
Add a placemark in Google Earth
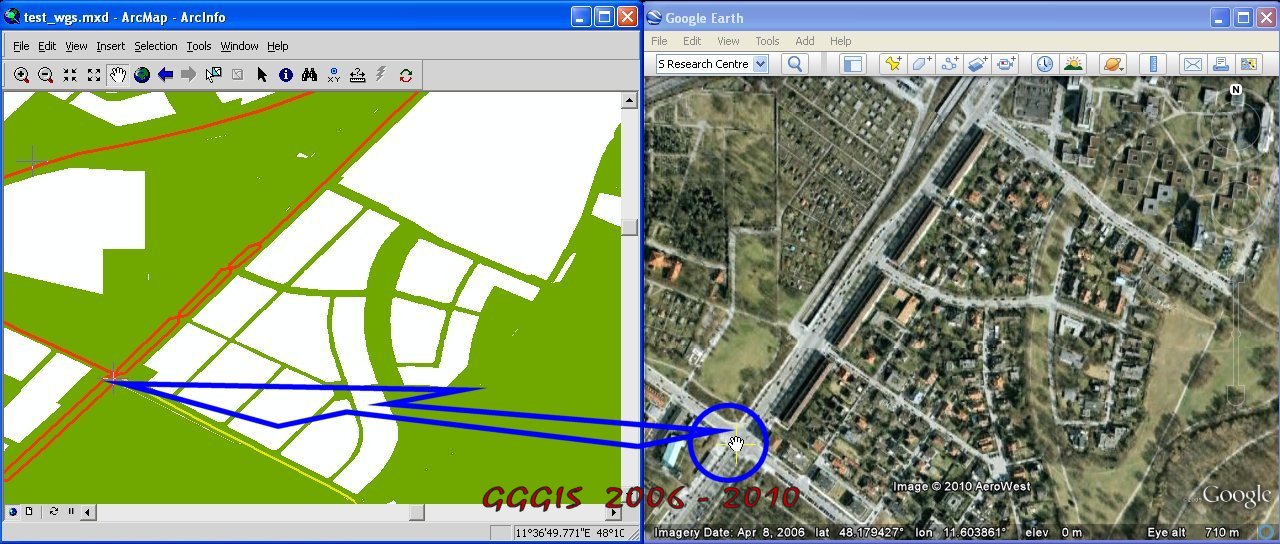892,64
